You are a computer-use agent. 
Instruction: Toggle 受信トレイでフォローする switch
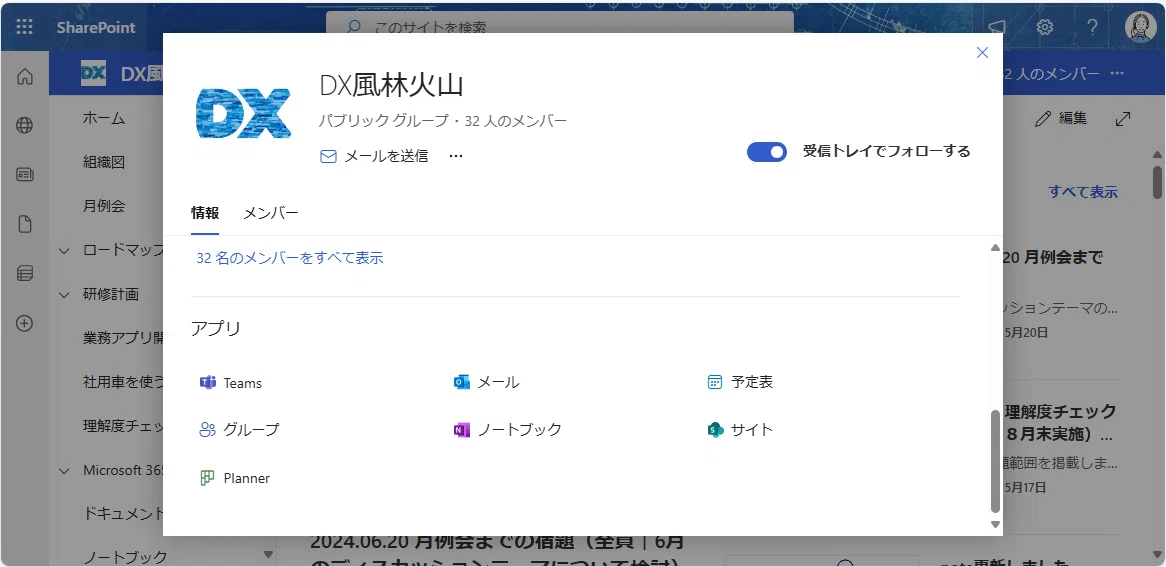[767, 152]
